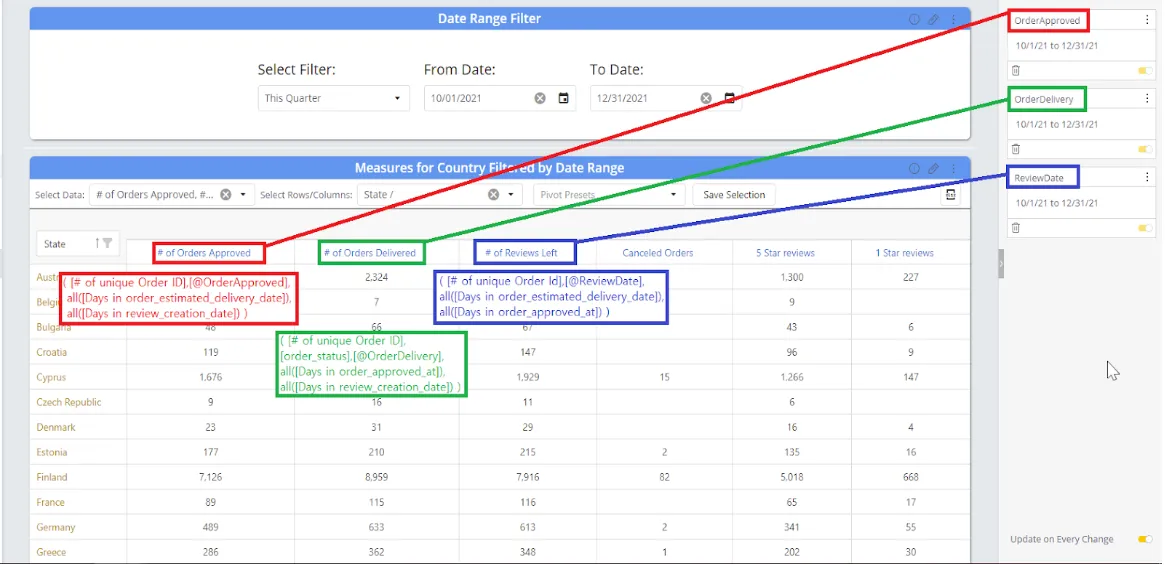Screen dimensions: 1165x565
Task: Open info icon on Measures for Country panel
Action: 915,169
